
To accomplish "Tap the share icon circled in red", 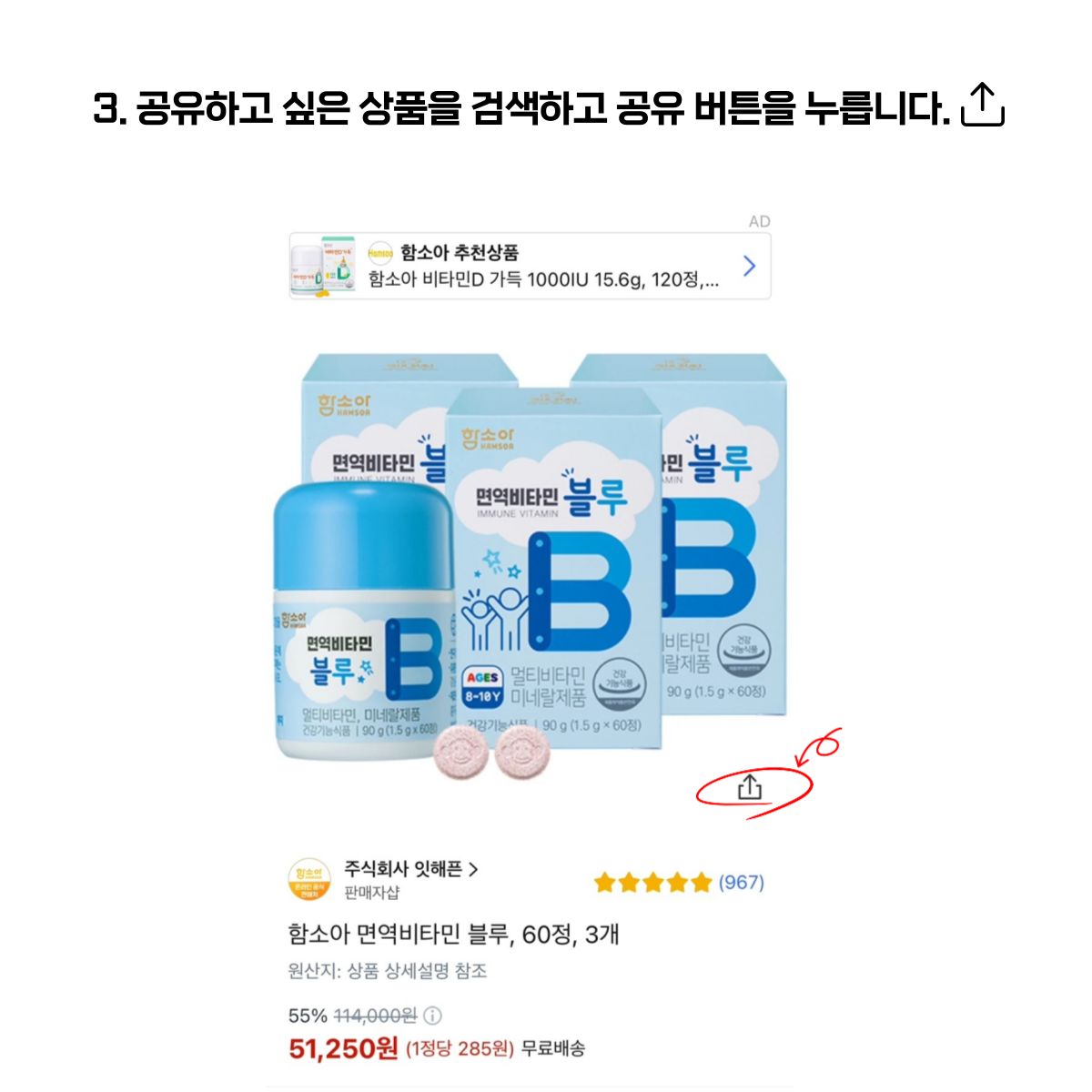I will tap(749, 786).
